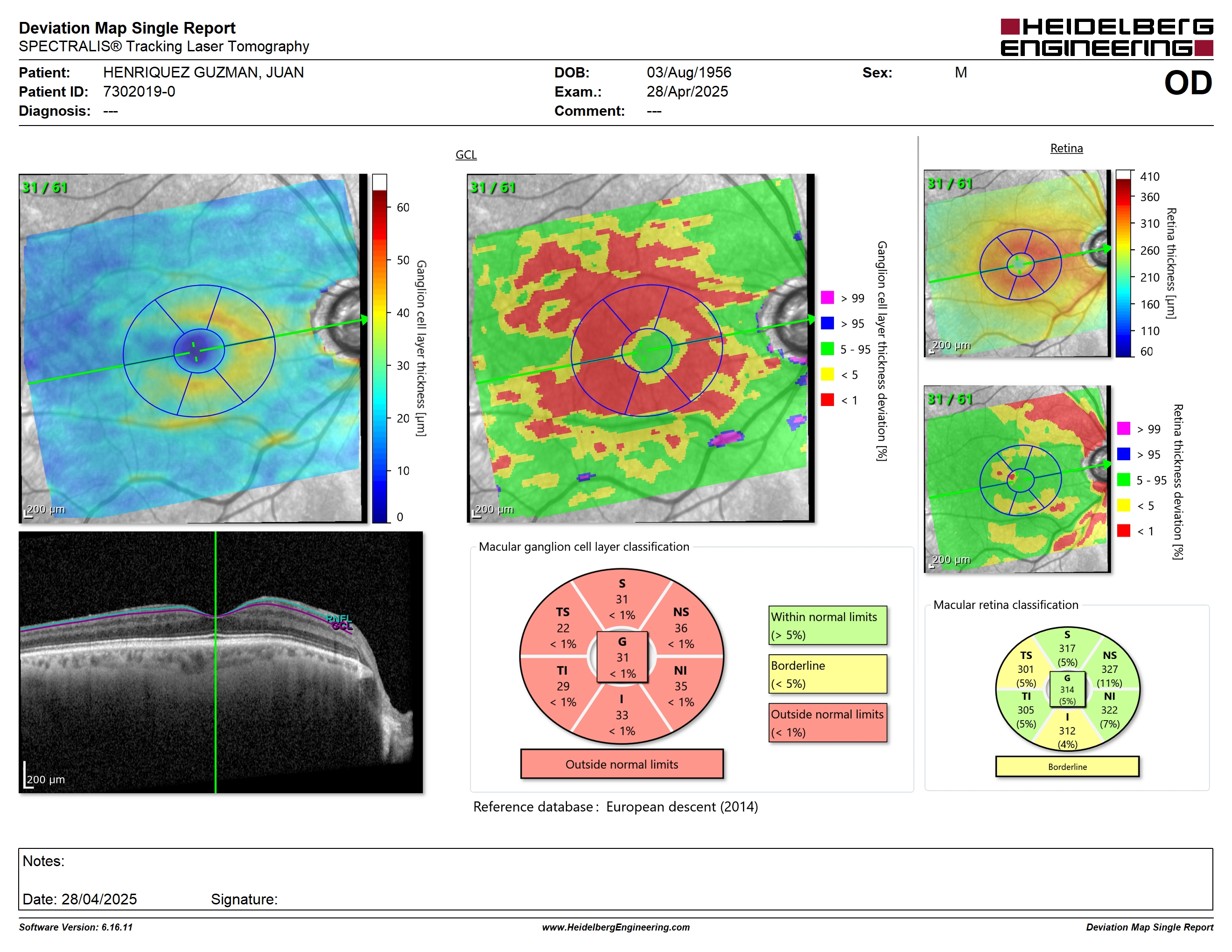Click the Signature field
Viewport: 1232px width, 952px height.
pos(244,899)
